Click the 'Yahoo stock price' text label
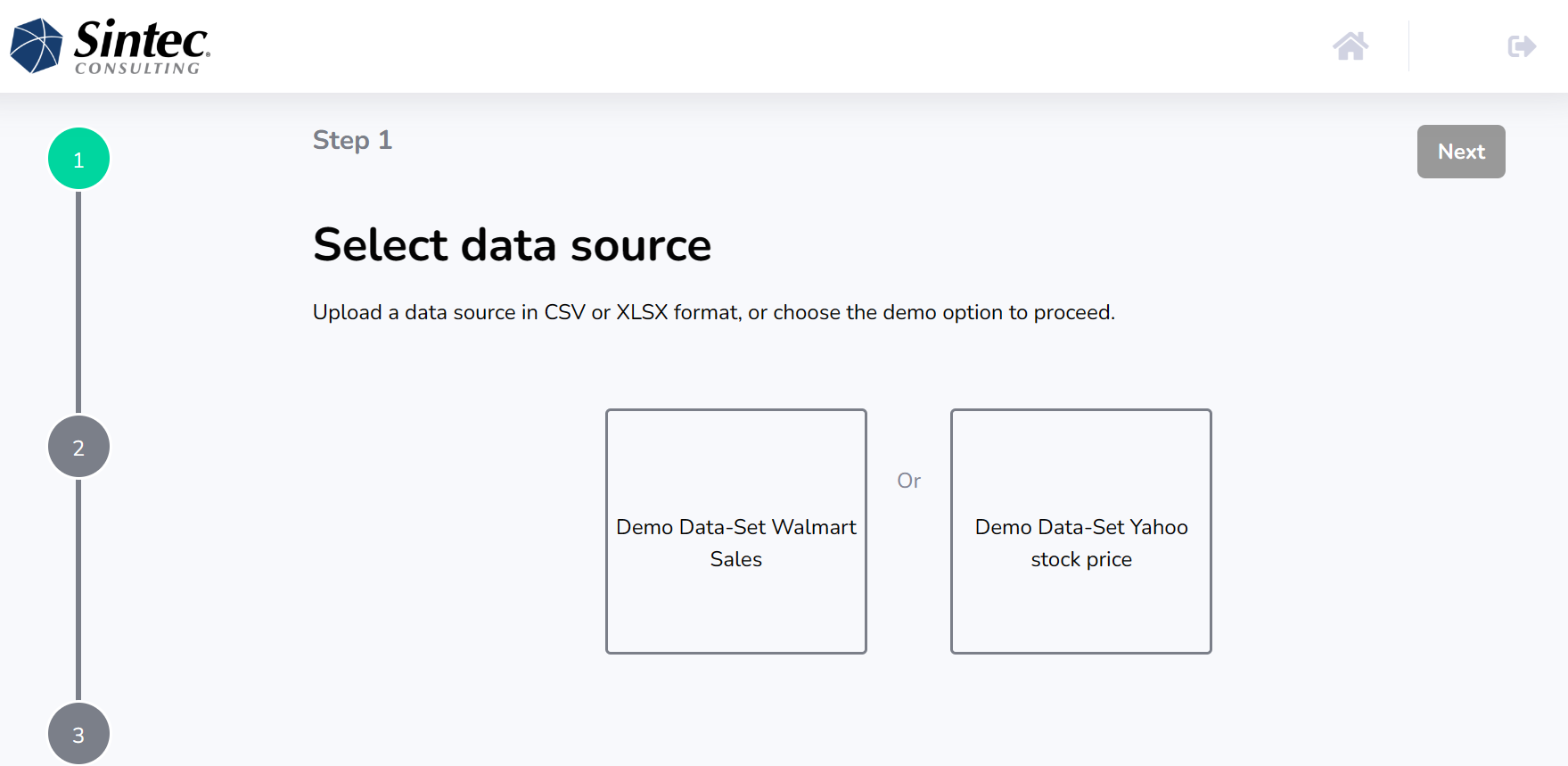Screen dimensions: 1568x766 coord(1081,543)
